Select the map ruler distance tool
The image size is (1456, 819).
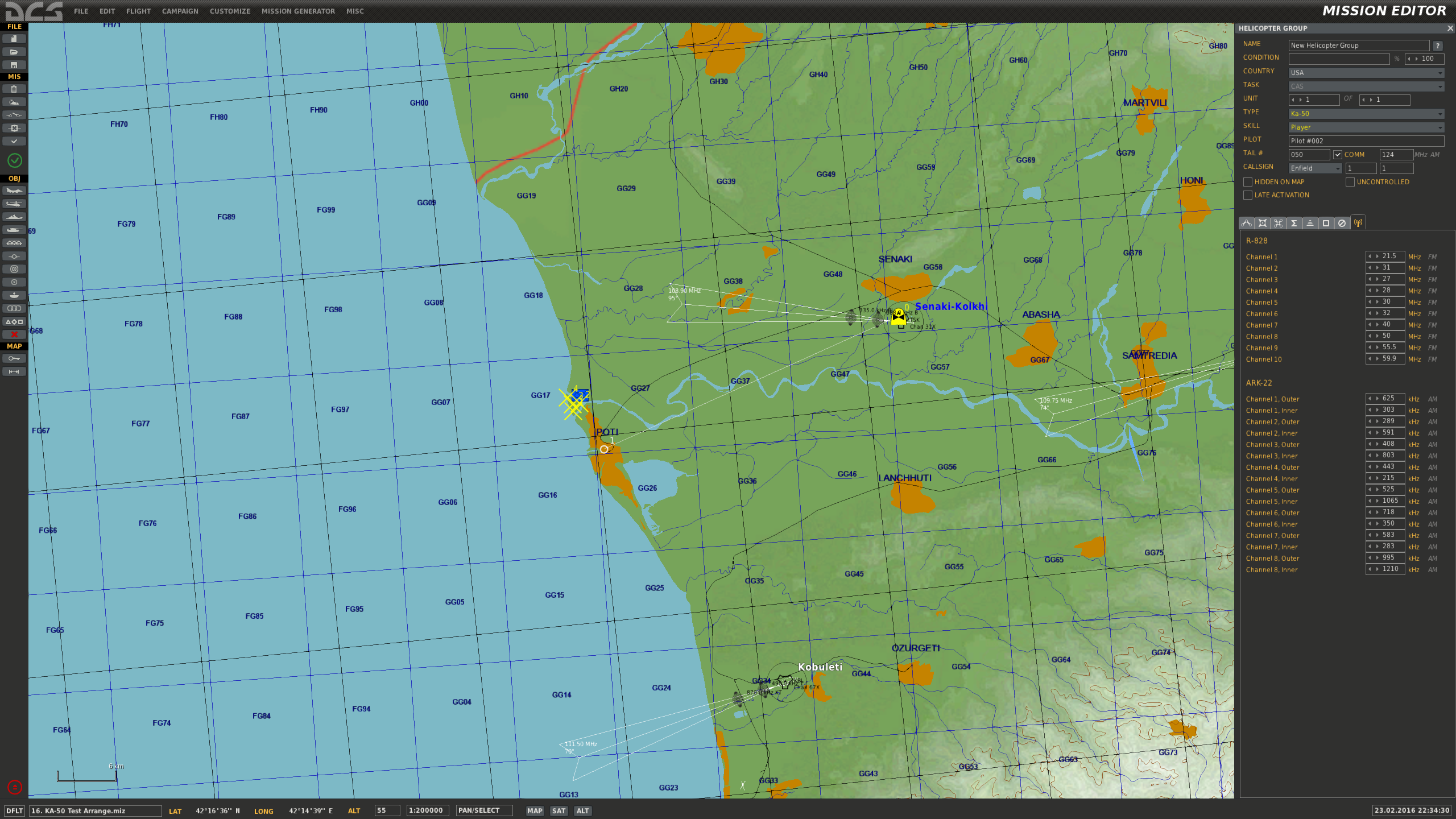(14, 371)
